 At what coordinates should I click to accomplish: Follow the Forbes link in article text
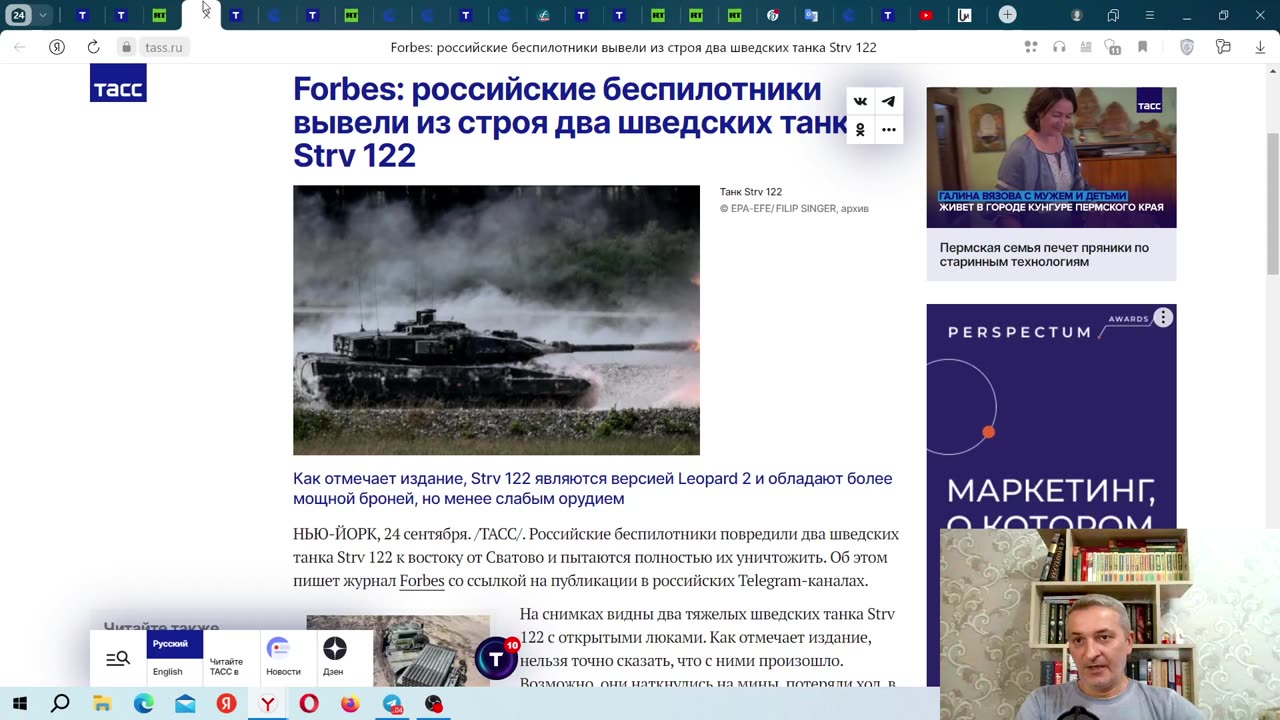click(x=421, y=580)
